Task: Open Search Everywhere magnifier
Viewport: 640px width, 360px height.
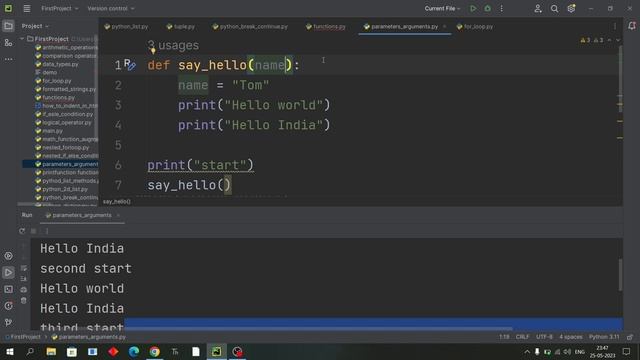Action: click(x=554, y=8)
